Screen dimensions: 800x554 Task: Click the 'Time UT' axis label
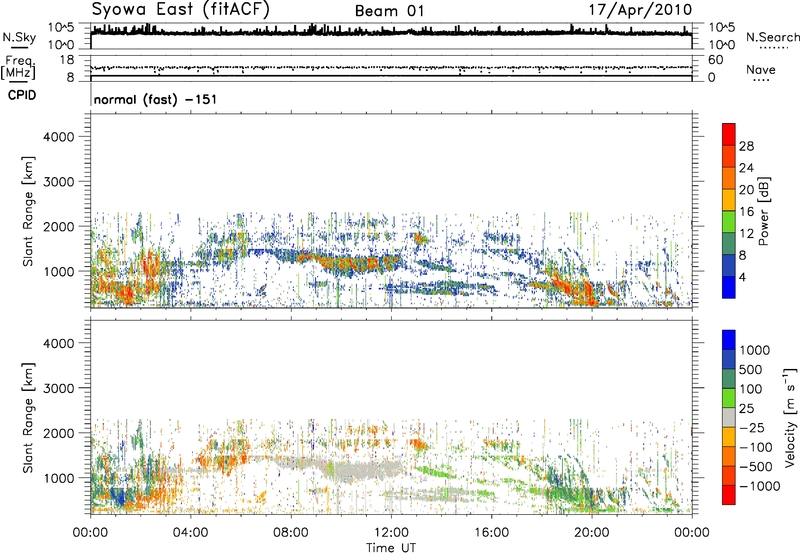click(391, 548)
